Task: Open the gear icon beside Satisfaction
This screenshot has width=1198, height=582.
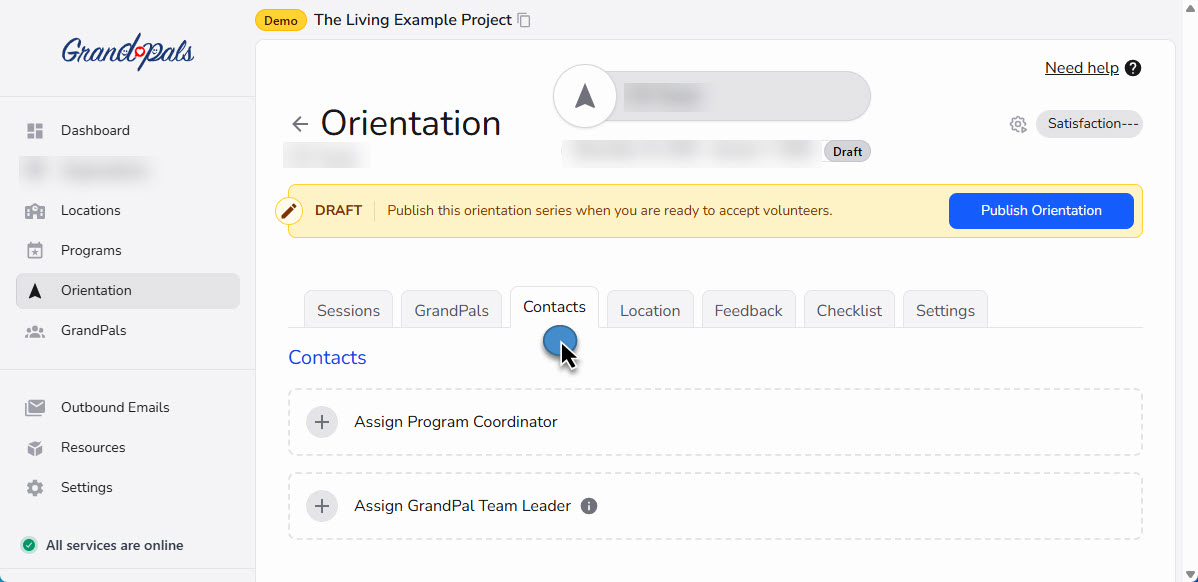Action: (x=1018, y=124)
